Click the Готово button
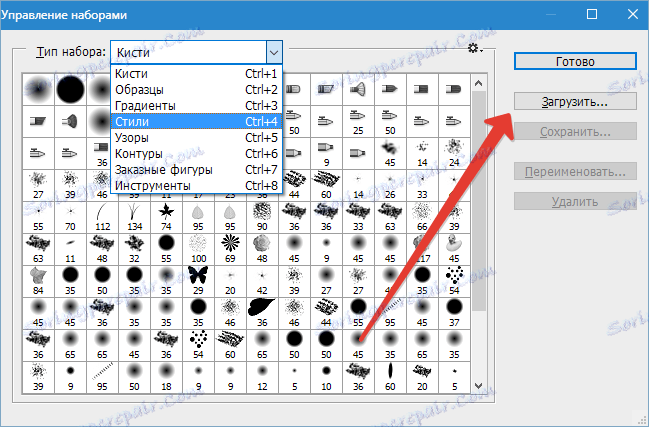The image size is (649, 427). pos(575,61)
